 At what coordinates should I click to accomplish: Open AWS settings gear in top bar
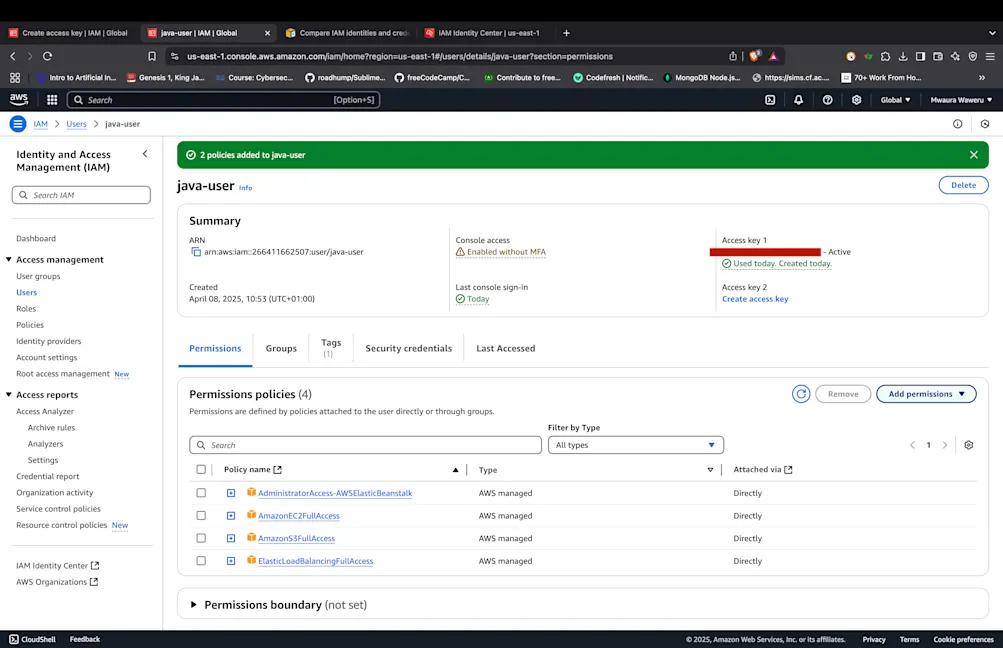(x=855, y=100)
